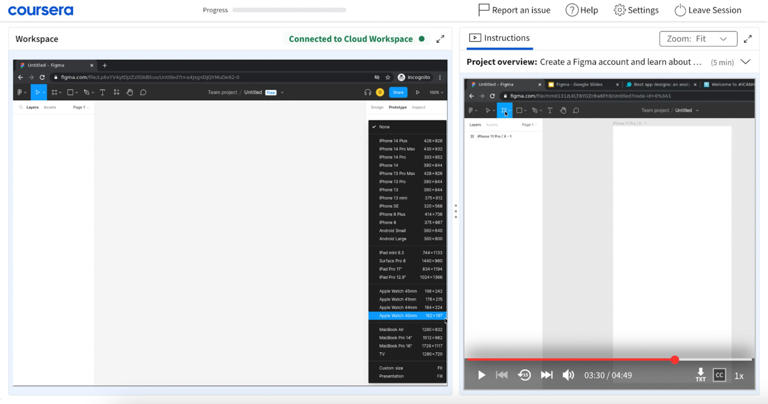Screen dimensions: 768x404
Task: Mute the video volume
Action: (568, 375)
